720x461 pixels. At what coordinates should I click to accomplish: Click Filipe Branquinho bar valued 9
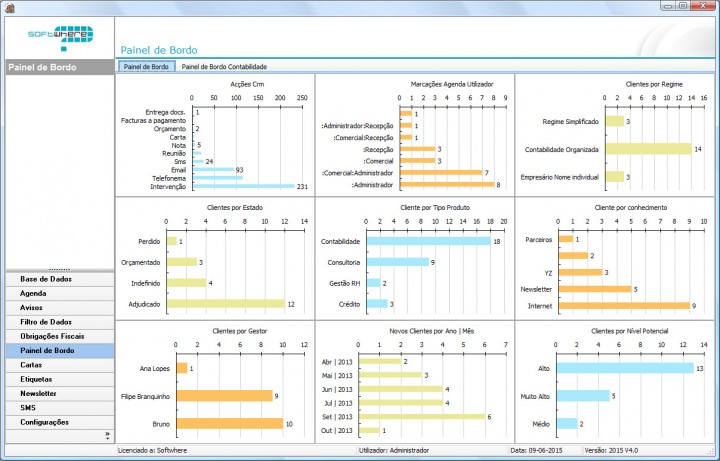click(225, 396)
